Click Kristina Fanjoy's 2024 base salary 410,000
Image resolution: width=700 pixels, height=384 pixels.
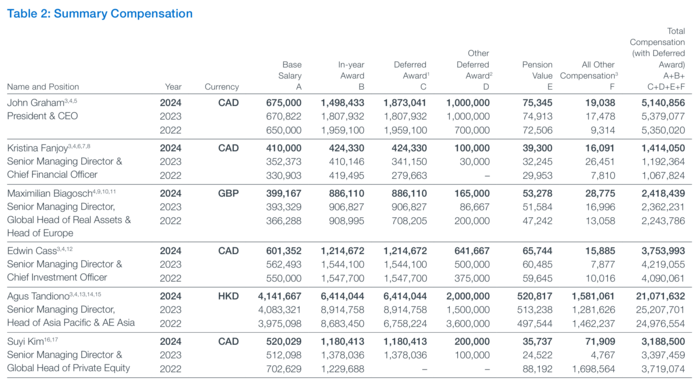[x=283, y=148]
